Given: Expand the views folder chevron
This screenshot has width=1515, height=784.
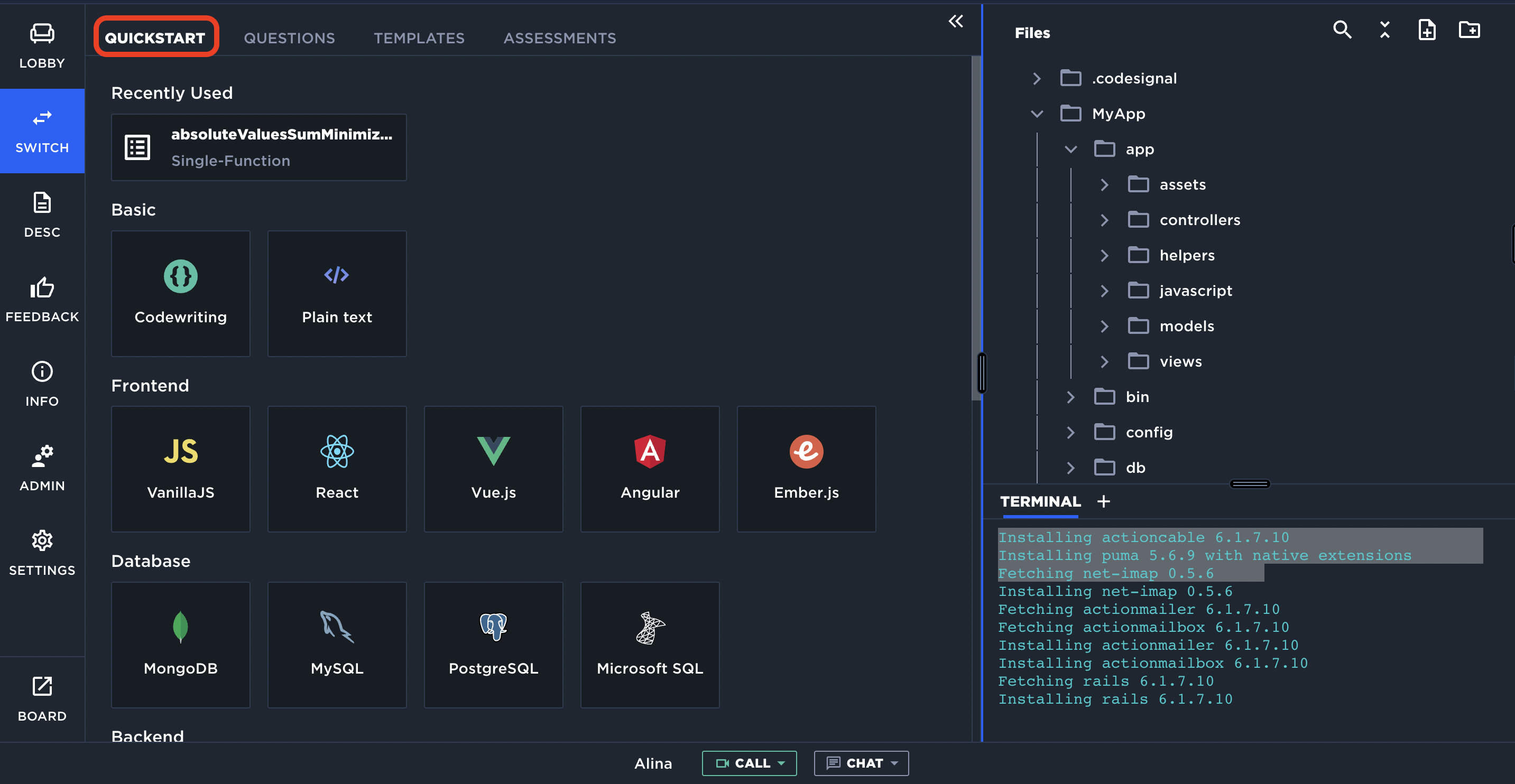Looking at the screenshot, I should 1104,361.
